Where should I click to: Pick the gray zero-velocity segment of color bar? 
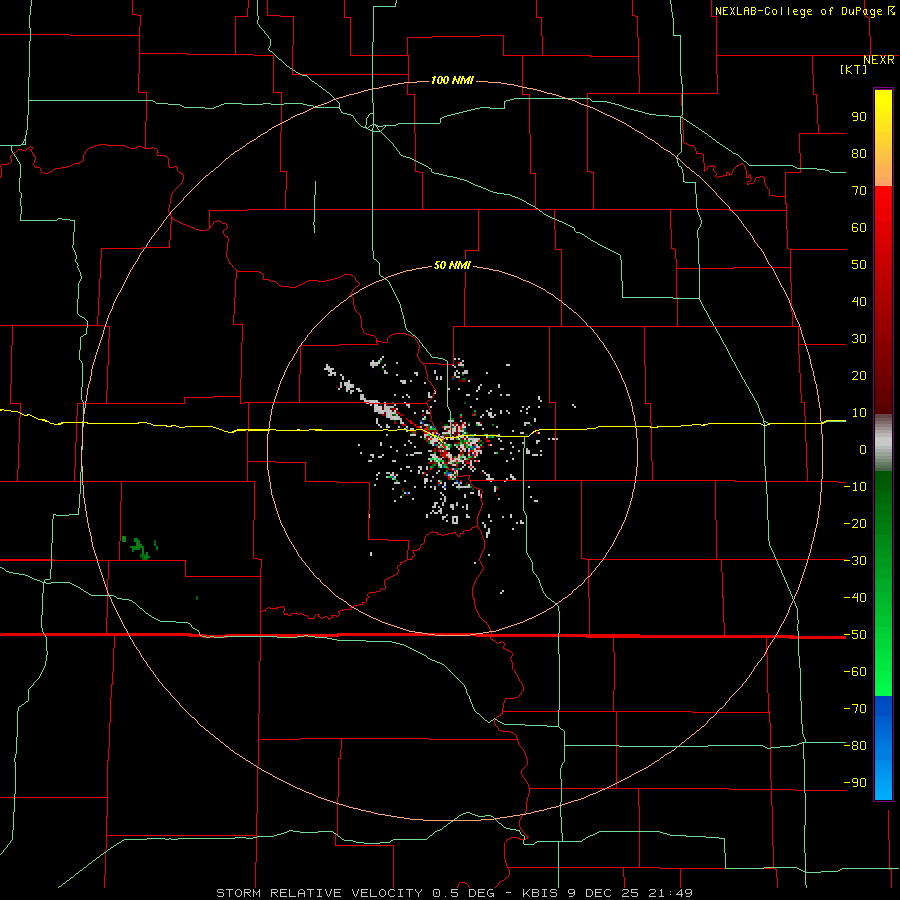(883, 445)
